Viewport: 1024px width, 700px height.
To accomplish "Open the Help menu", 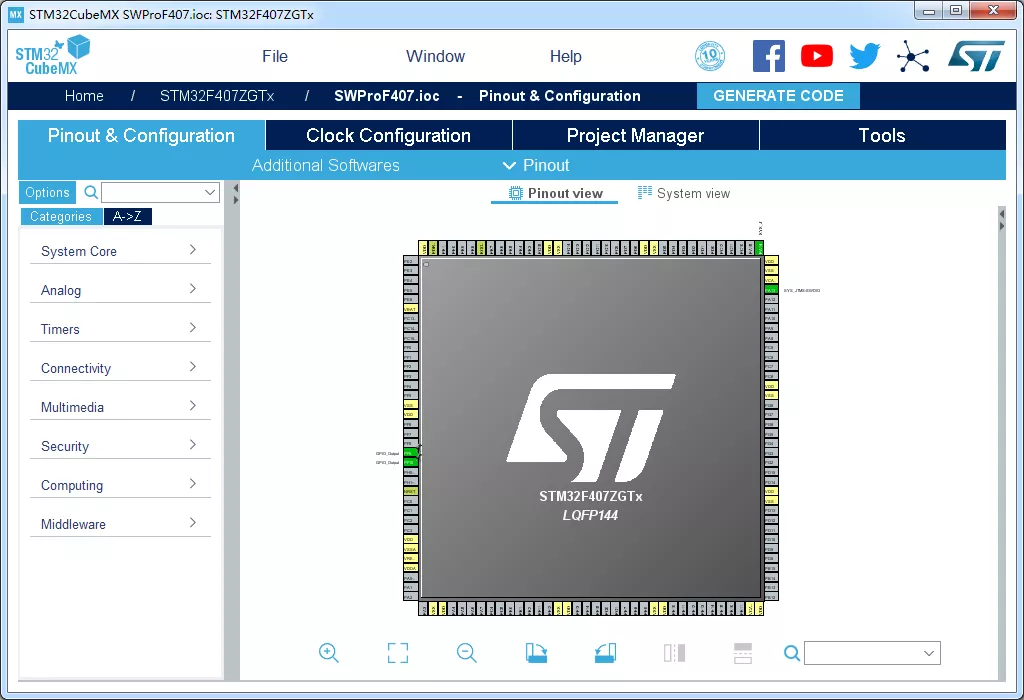I will click(x=566, y=56).
